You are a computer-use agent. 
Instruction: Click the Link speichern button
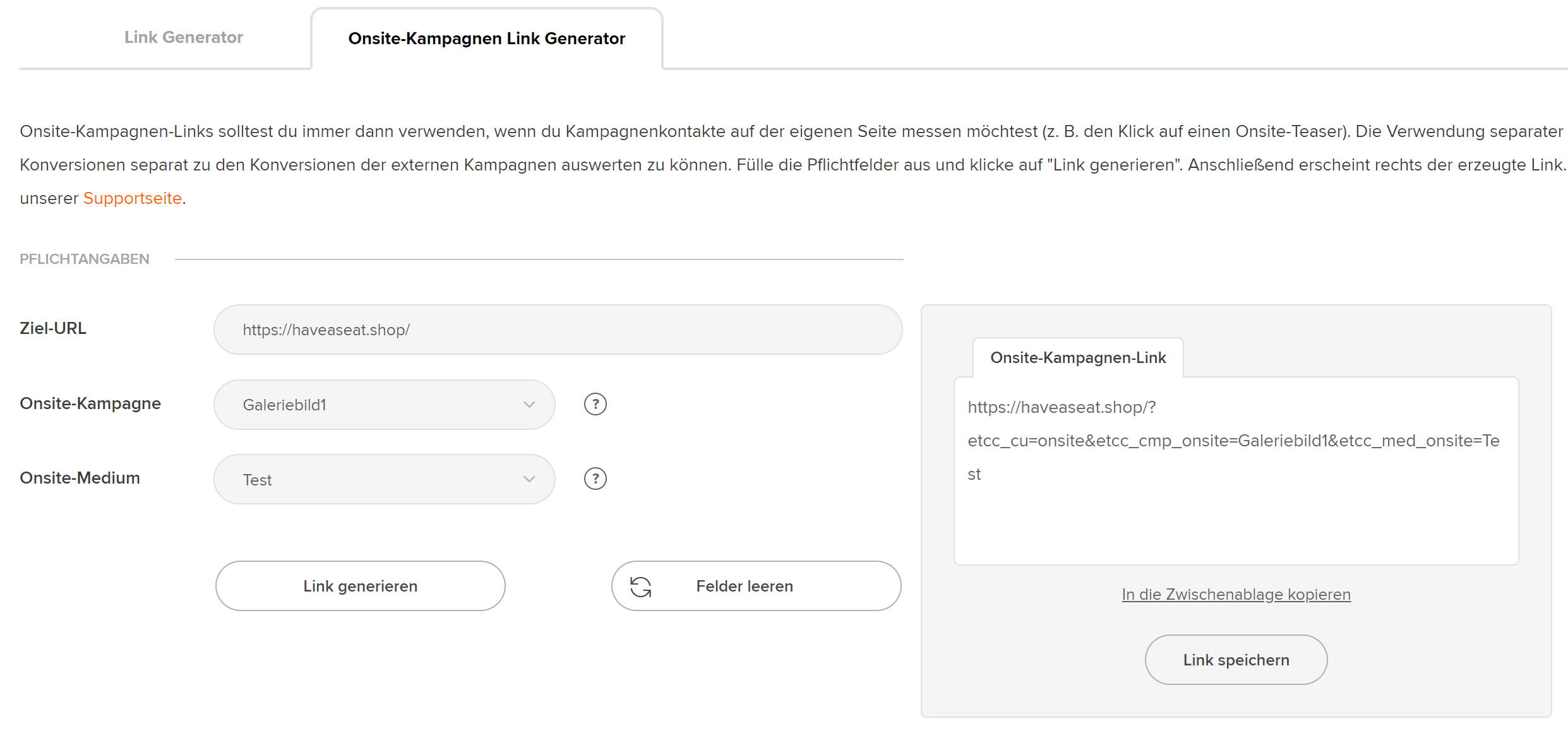(x=1236, y=660)
